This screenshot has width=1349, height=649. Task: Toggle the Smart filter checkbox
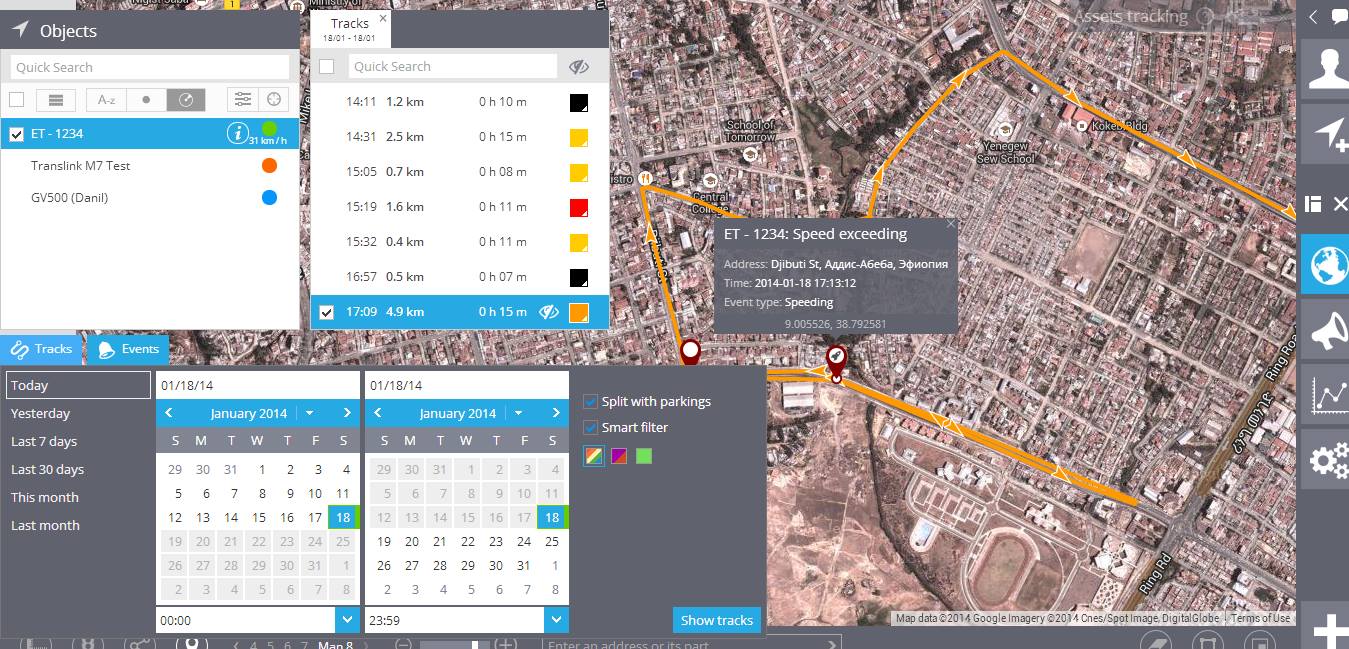click(590, 427)
